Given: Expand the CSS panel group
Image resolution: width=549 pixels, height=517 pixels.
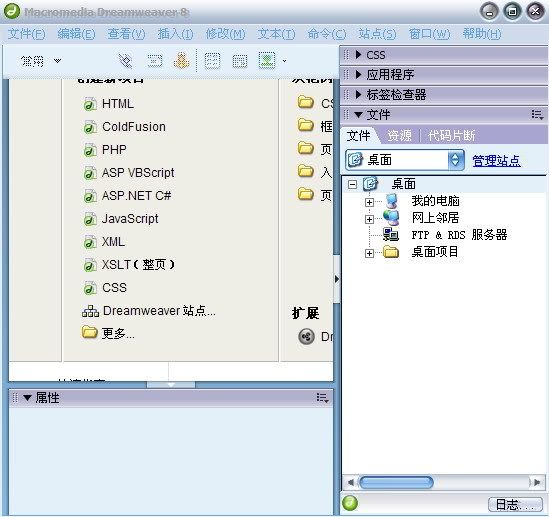Looking at the screenshot, I should tap(358, 55).
